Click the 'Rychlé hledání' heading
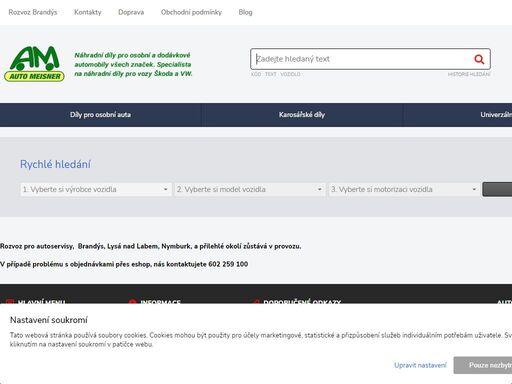Viewport: 512px width, 384px height. click(55, 164)
